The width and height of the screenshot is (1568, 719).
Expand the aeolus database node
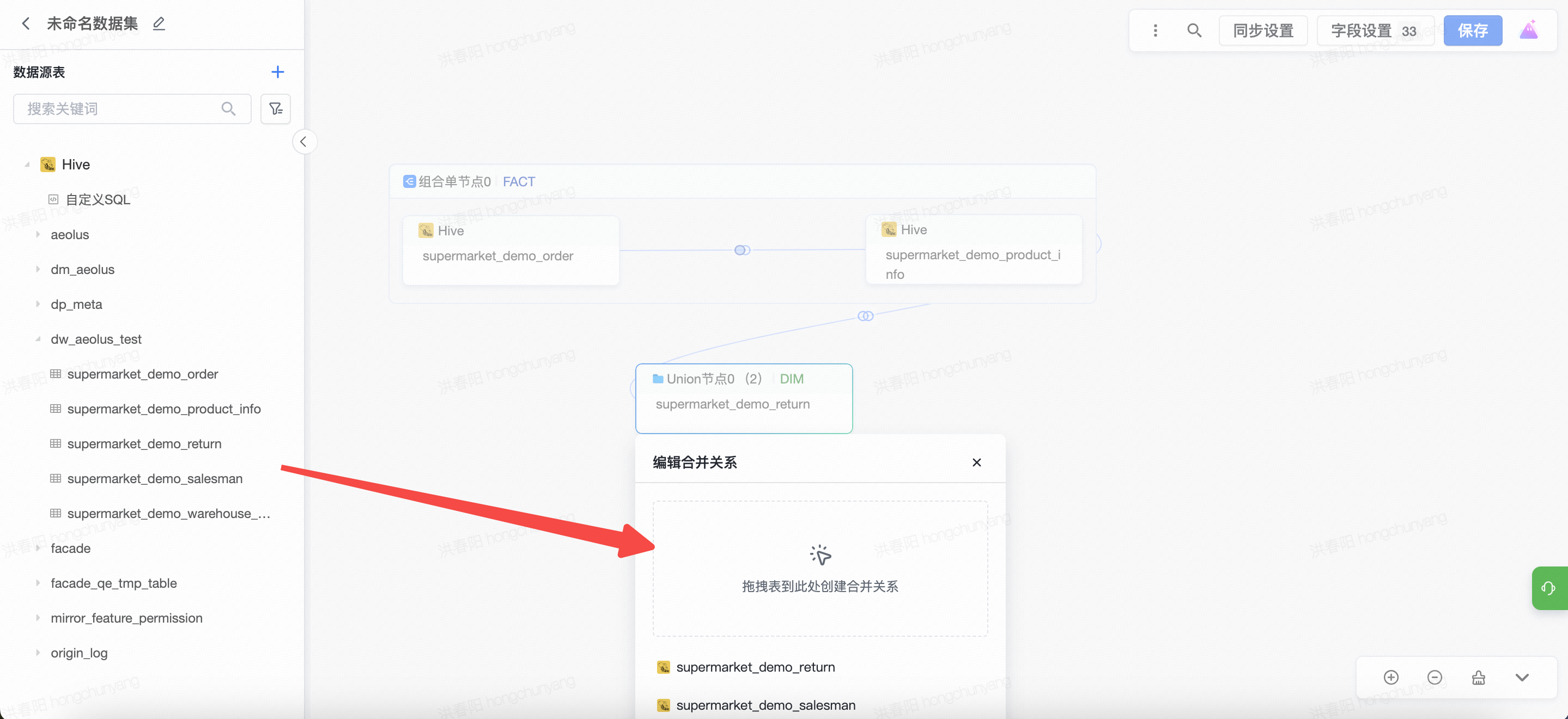(x=38, y=234)
